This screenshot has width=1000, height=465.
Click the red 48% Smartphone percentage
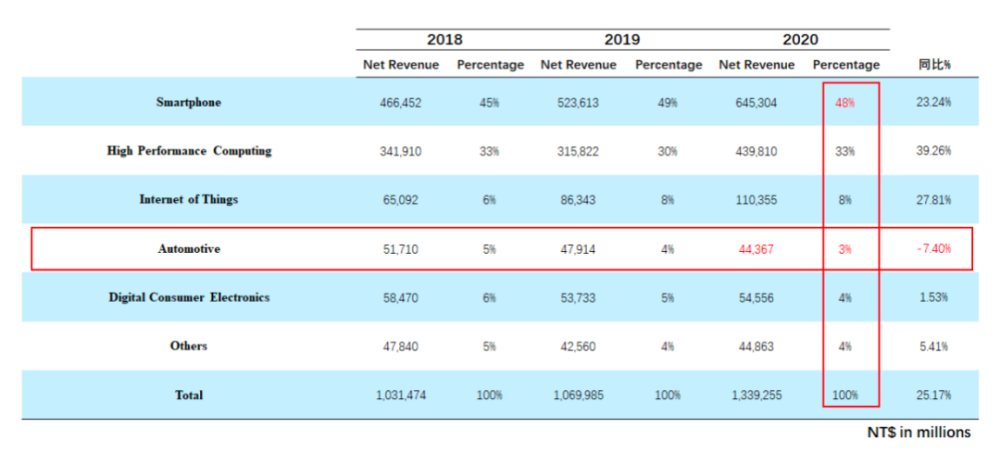click(845, 102)
